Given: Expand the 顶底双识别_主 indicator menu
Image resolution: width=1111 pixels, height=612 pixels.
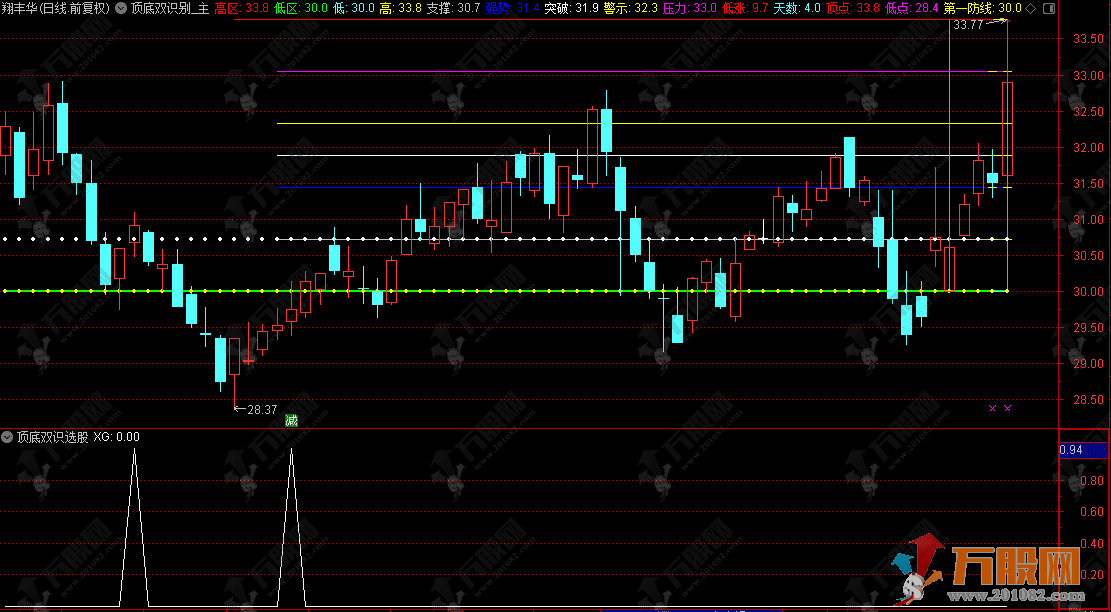Looking at the screenshot, I should [122, 8].
